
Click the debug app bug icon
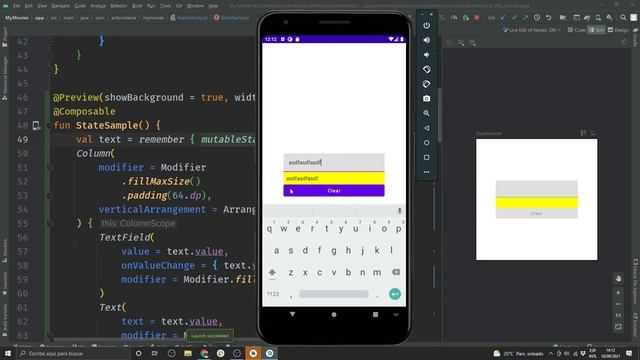tap(466, 18)
